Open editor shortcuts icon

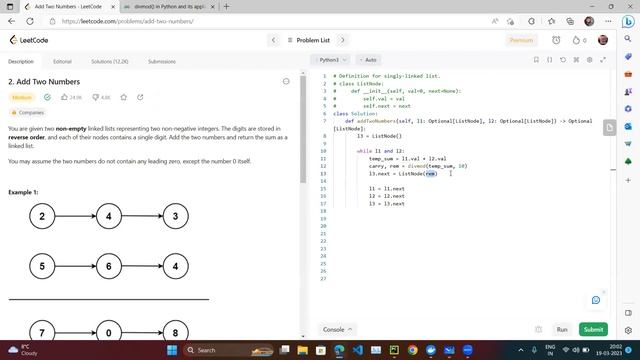(x=576, y=60)
